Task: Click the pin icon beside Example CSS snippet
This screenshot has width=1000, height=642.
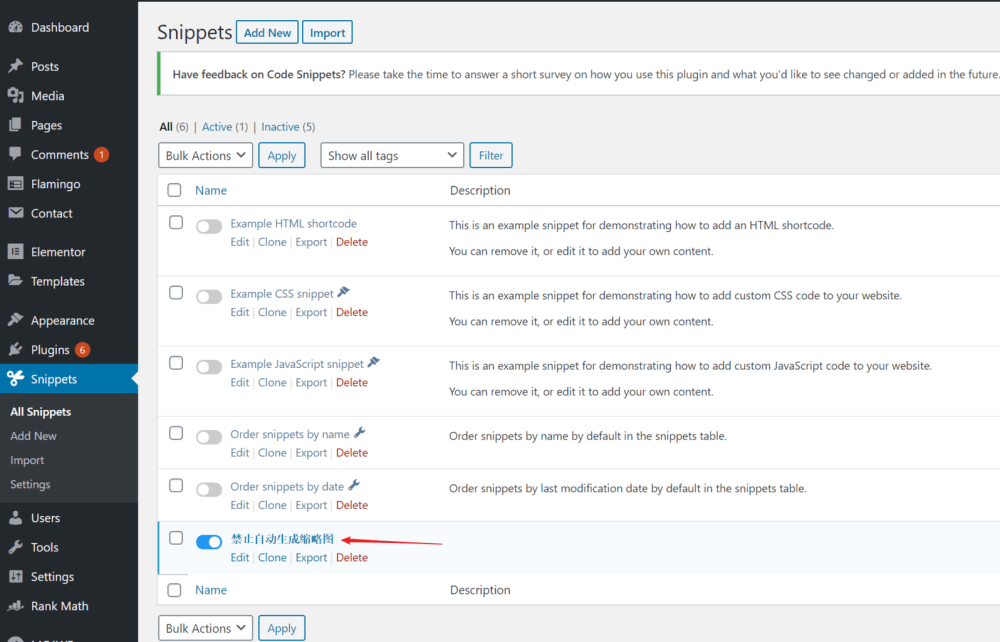Action: click(344, 292)
